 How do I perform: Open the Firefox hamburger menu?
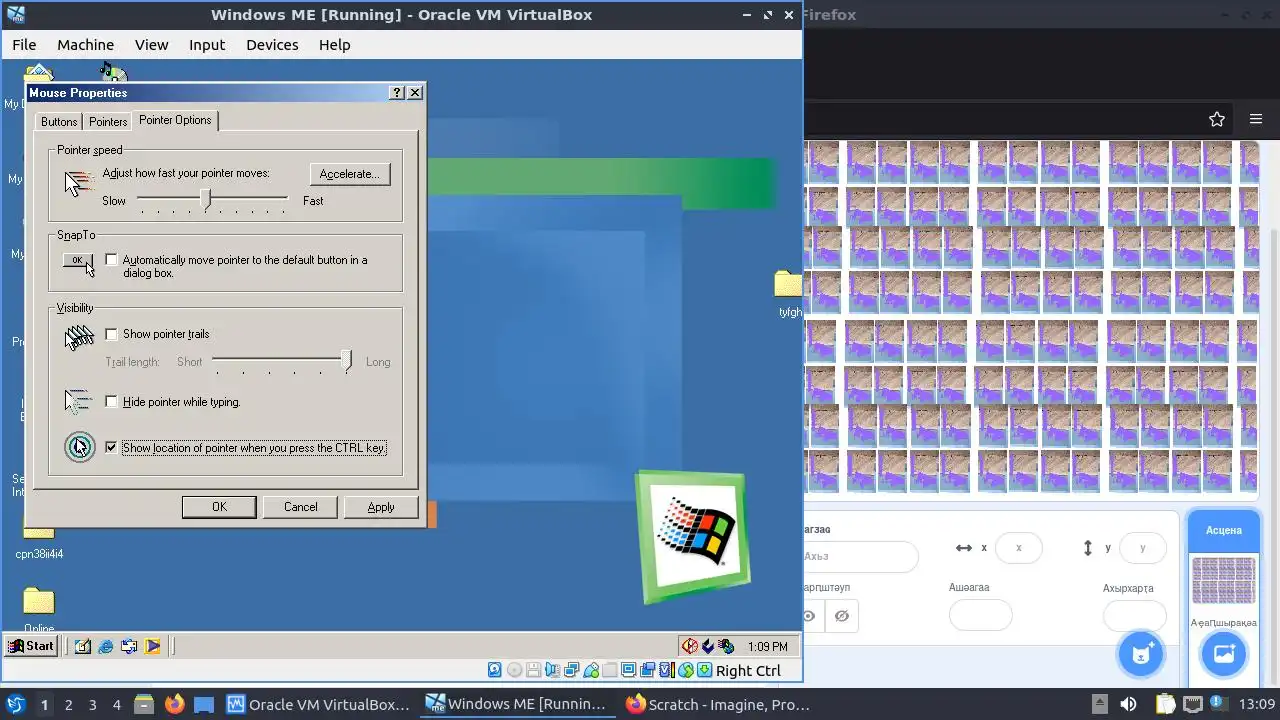pos(1256,119)
